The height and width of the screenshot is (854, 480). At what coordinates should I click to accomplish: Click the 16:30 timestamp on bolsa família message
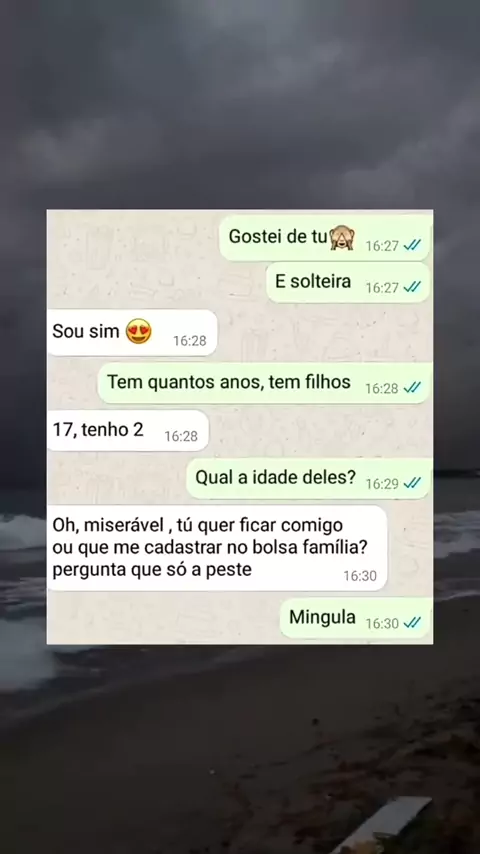pyautogui.click(x=360, y=576)
